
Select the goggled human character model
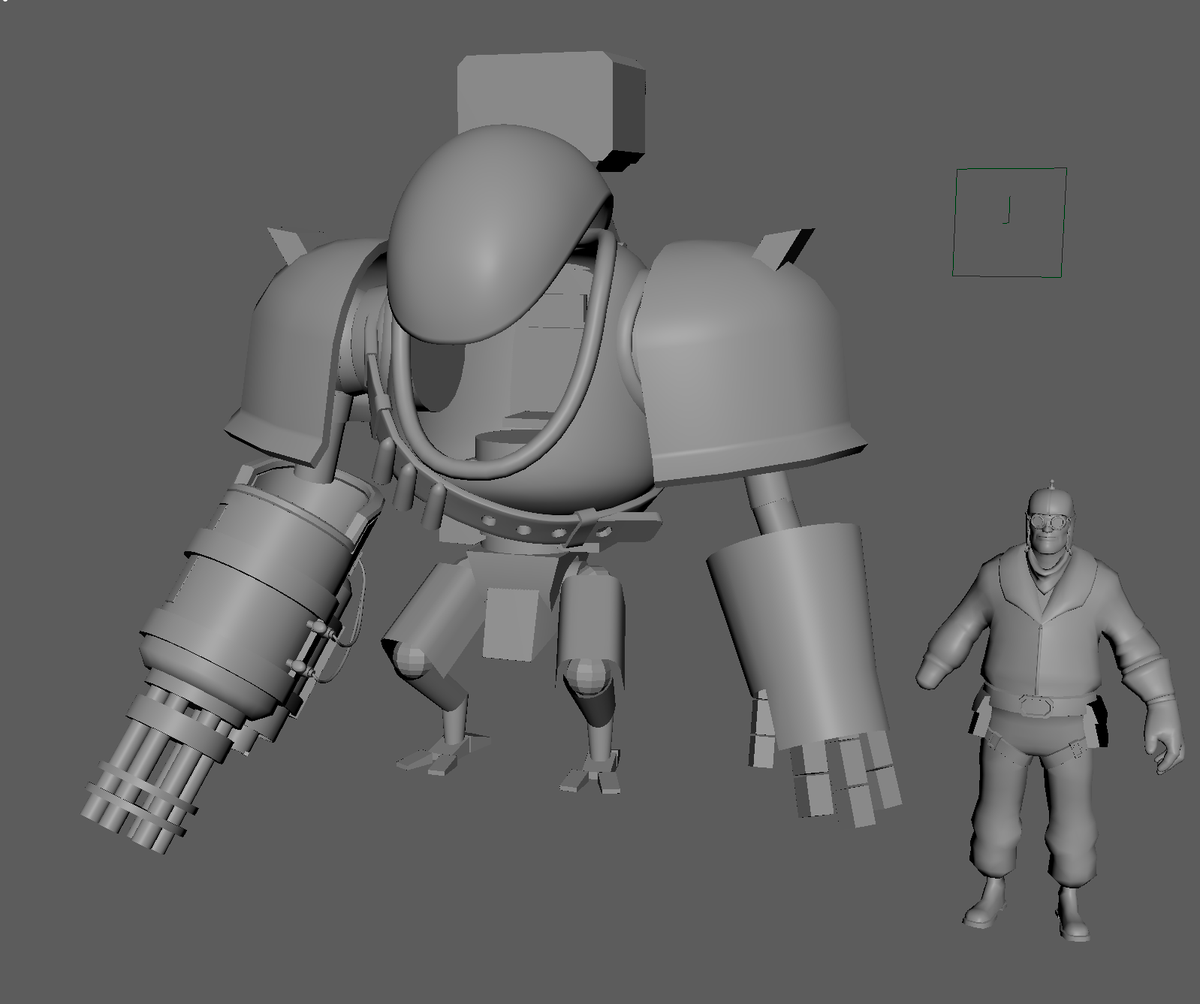pos(1048,713)
